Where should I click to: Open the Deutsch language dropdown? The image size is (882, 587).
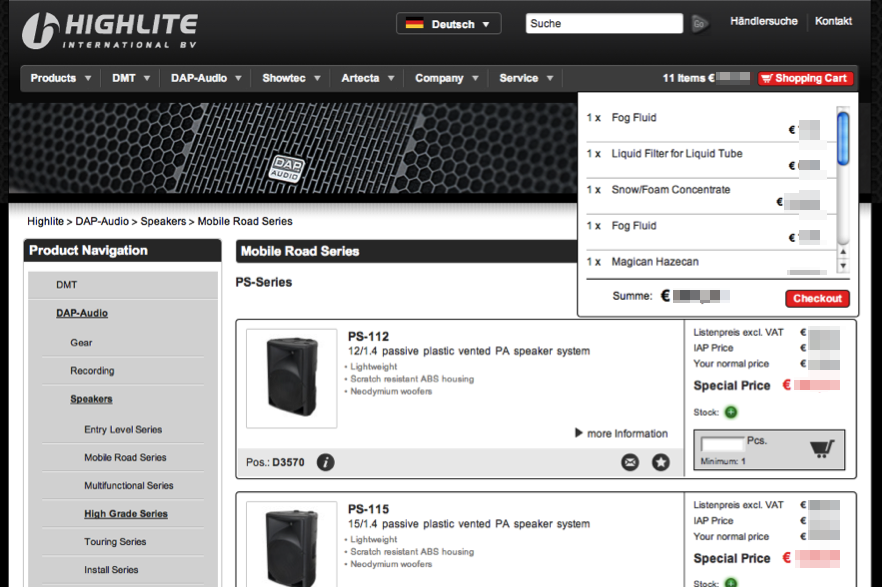[448, 24]
